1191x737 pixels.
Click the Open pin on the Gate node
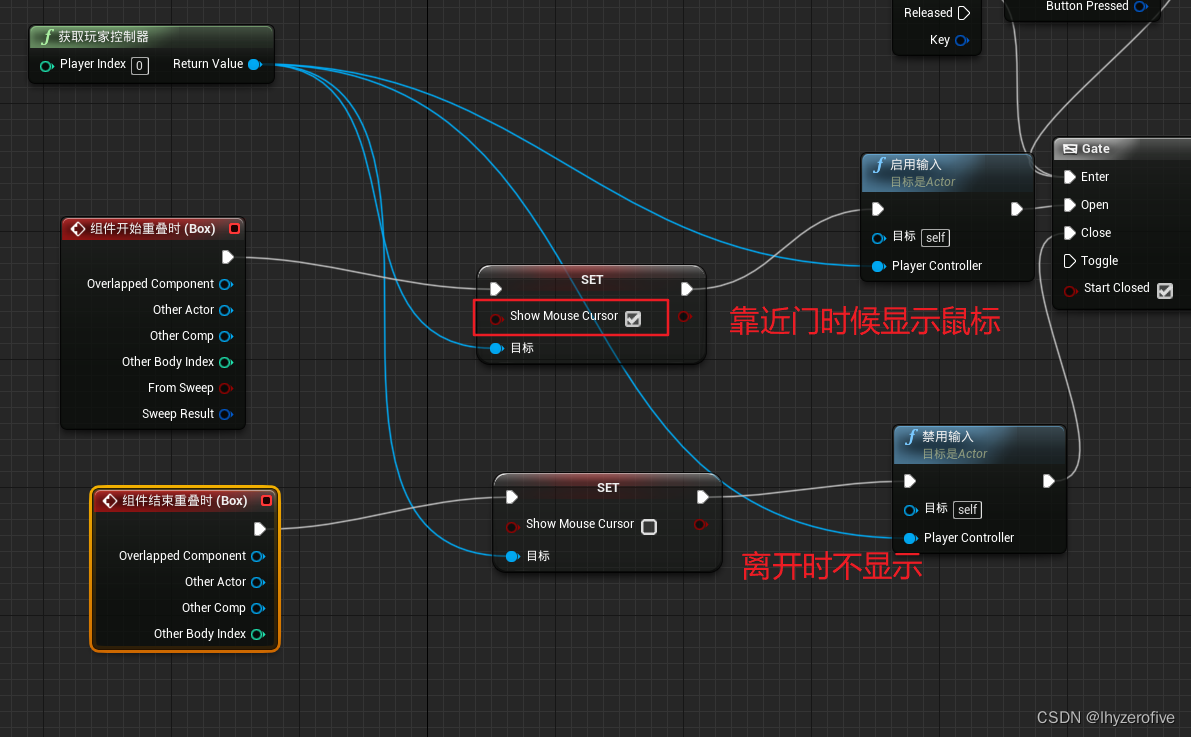tap(1070, 204)
